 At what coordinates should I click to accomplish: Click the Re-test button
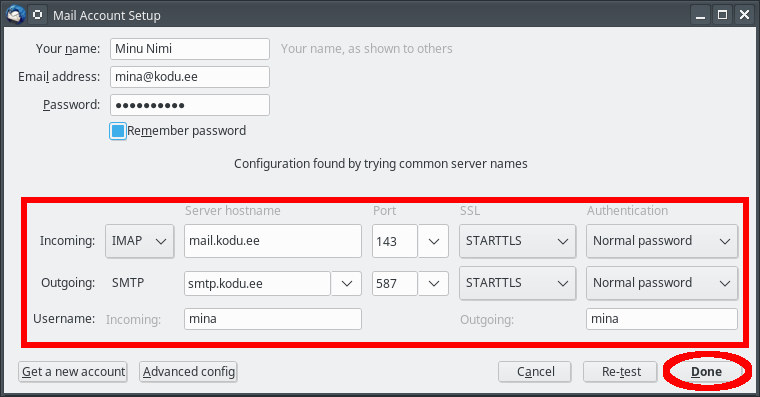click(620, 372)
